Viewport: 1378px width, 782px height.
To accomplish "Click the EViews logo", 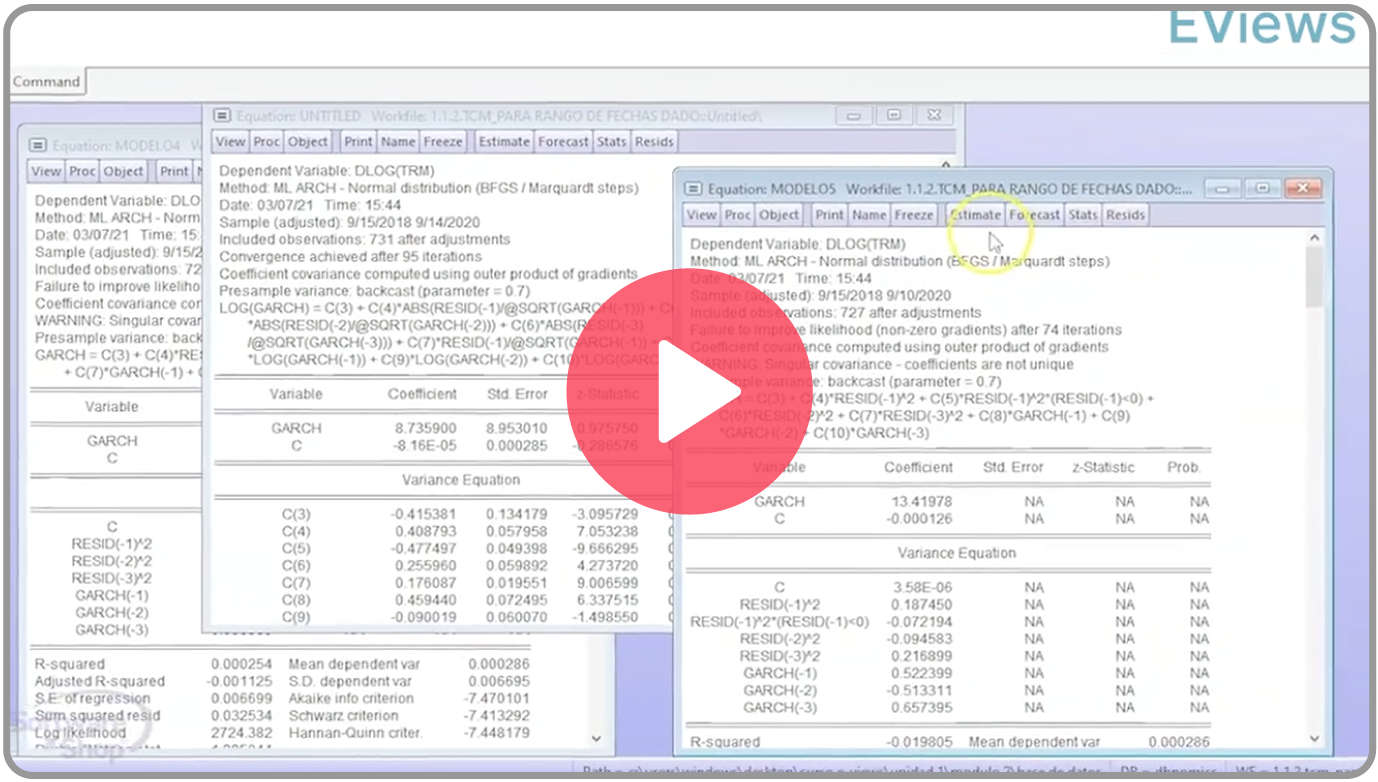I will (1263, 26).
